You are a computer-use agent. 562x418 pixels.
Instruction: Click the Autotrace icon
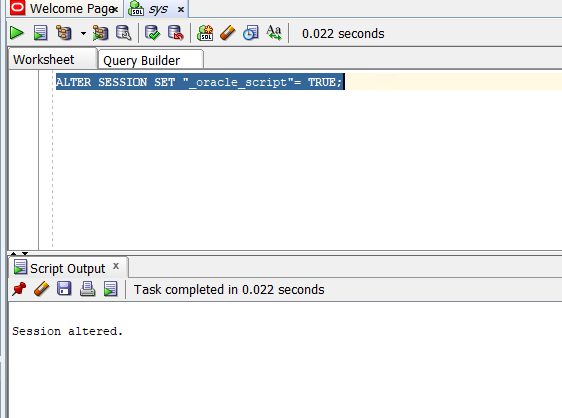(x=100, y=33)
